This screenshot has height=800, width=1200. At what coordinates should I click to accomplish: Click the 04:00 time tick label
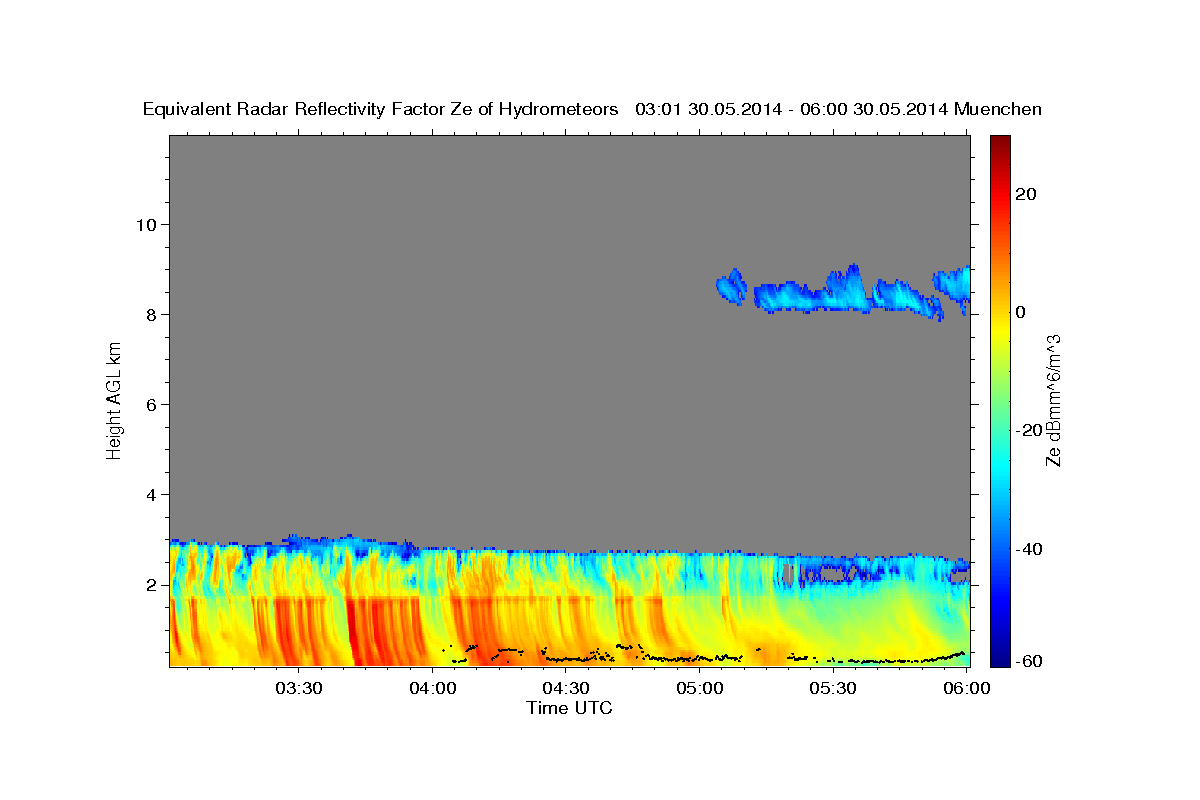point(433,688)
